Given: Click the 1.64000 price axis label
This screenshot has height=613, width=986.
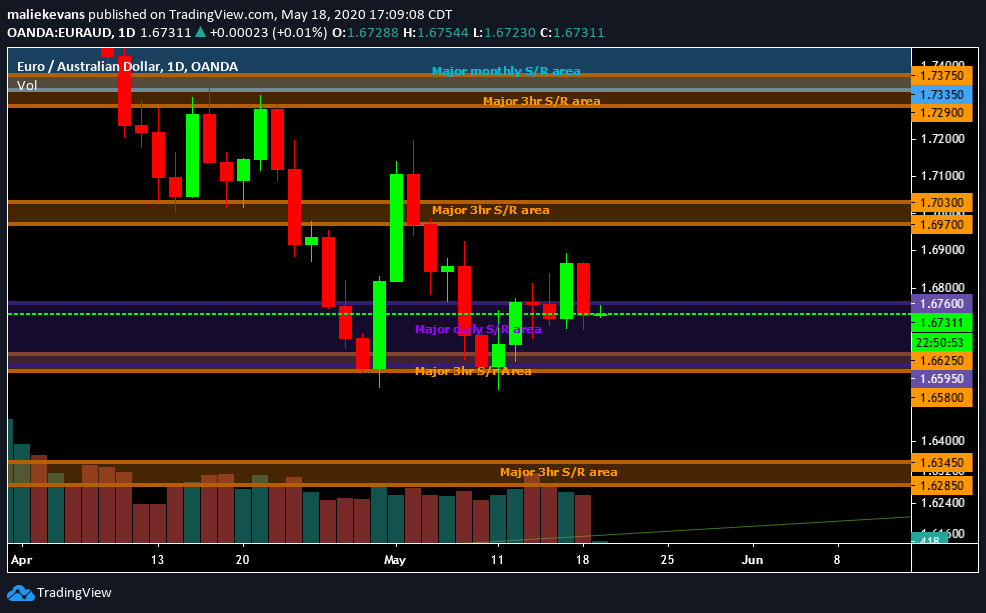Looking at the screenshot, I should pos(943,441).
